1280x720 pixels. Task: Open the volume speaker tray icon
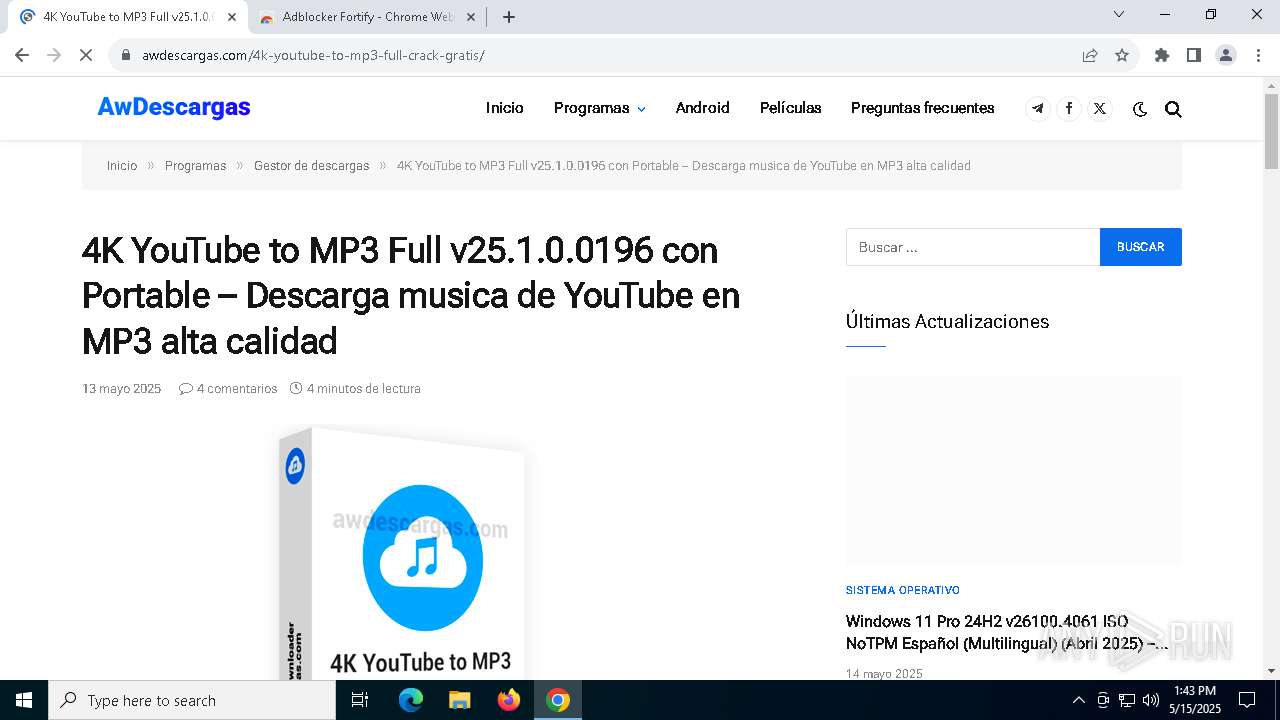pos(1151,700)
